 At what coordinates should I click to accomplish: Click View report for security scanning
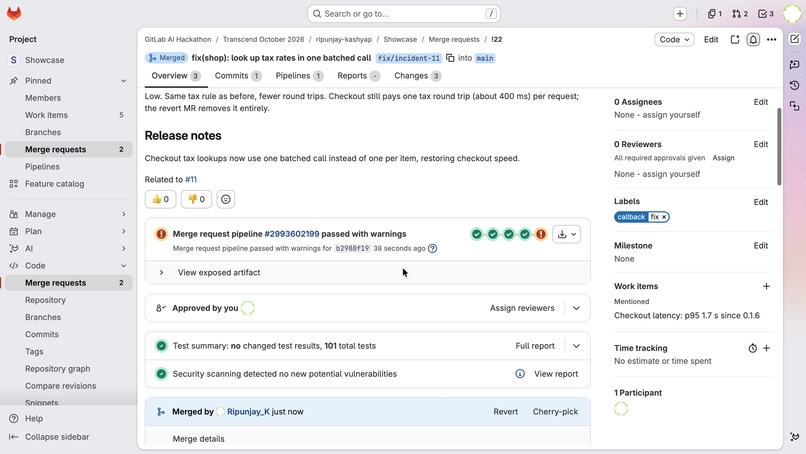click(556, 374)
